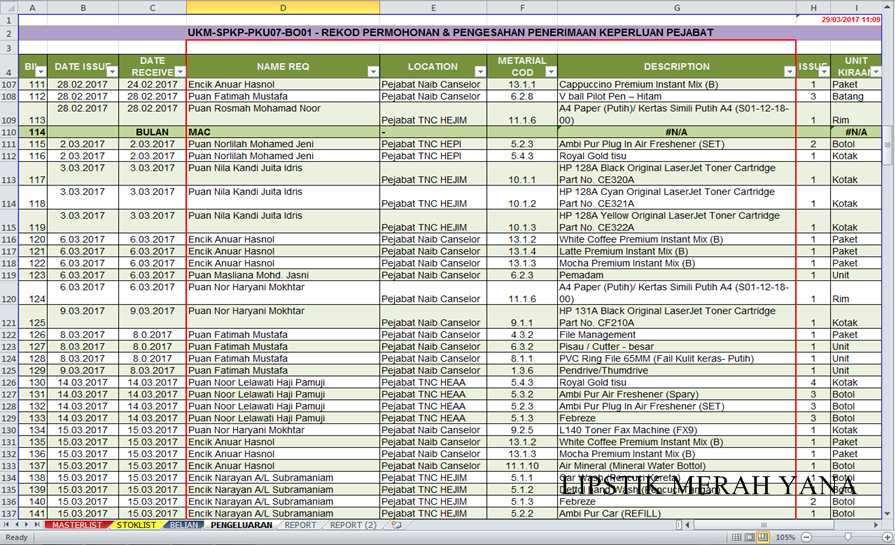Switch to Normal view in status bar
Screen dimensions: 895x545
(737, 537)
